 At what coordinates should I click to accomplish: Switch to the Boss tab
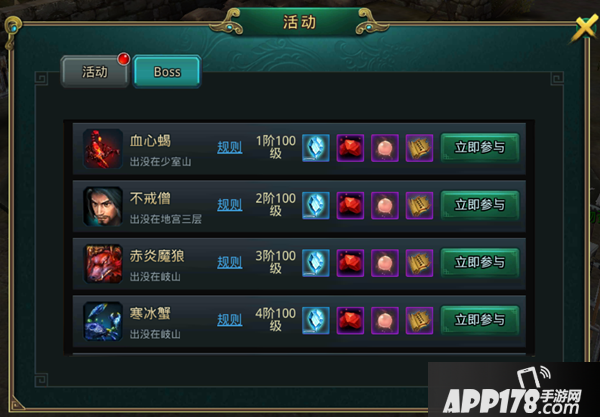167,72
